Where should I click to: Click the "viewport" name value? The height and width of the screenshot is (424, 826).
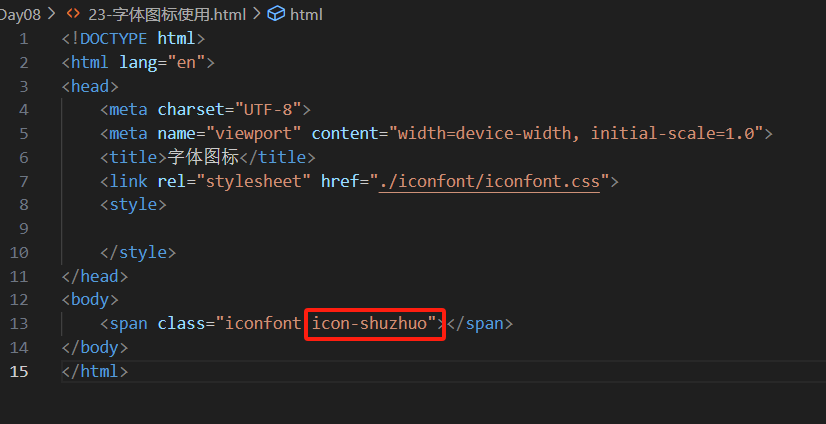(254, 133)
